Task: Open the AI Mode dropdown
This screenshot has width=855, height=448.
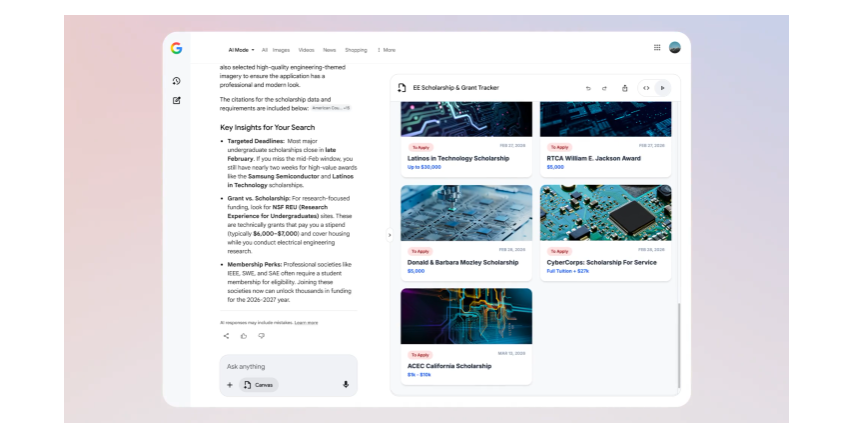Action: tap(241, 49)
